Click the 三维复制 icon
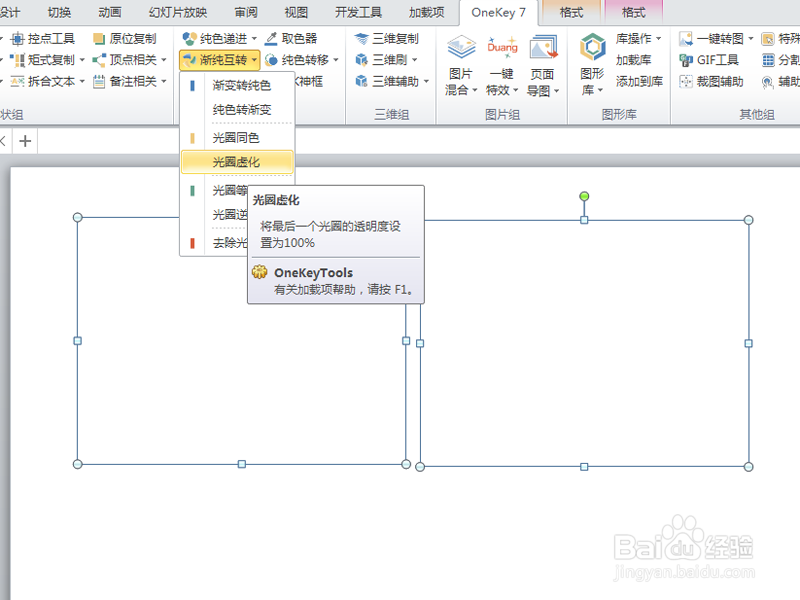The height and width of the screenshot is (600, 800). click(361, 39)
